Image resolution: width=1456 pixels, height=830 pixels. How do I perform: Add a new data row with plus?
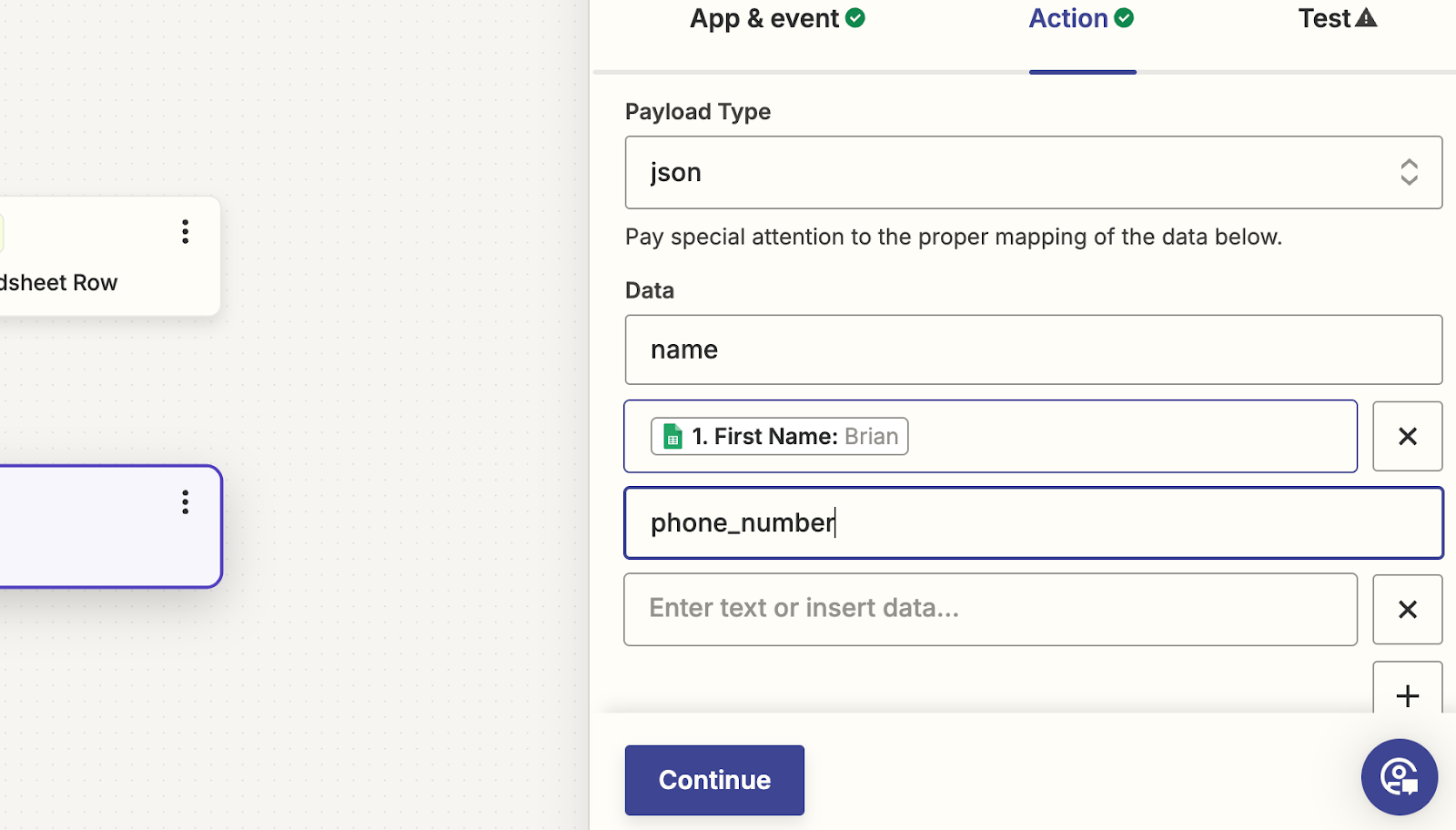(x=1407, y=695)
